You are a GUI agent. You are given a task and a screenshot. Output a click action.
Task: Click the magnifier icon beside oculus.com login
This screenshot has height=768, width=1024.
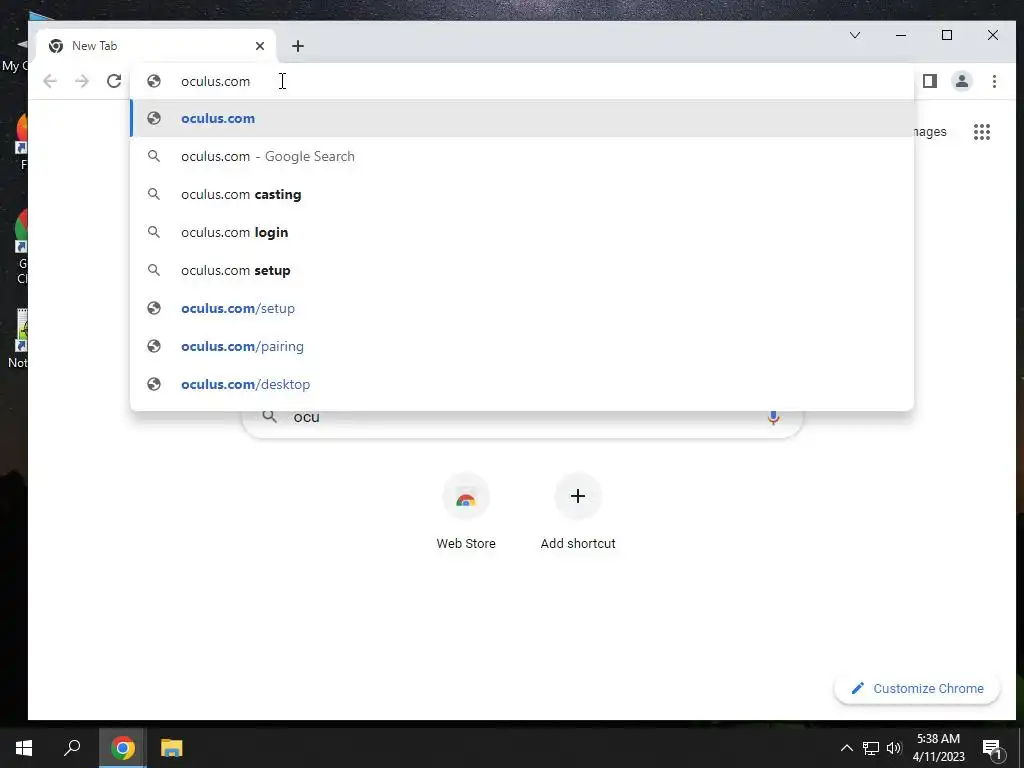tap(154, 232)
